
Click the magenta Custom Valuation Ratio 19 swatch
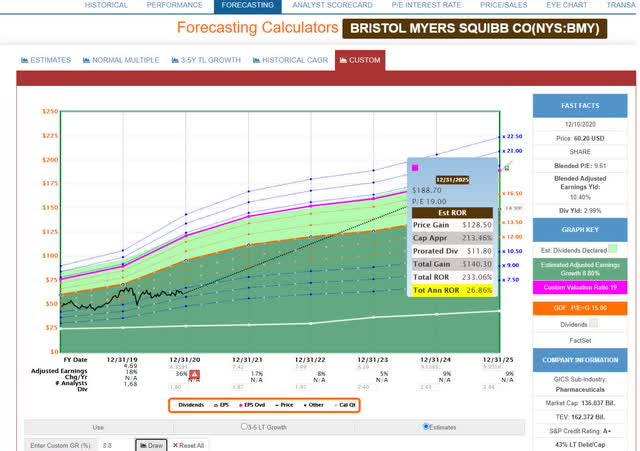coord(580,287)
